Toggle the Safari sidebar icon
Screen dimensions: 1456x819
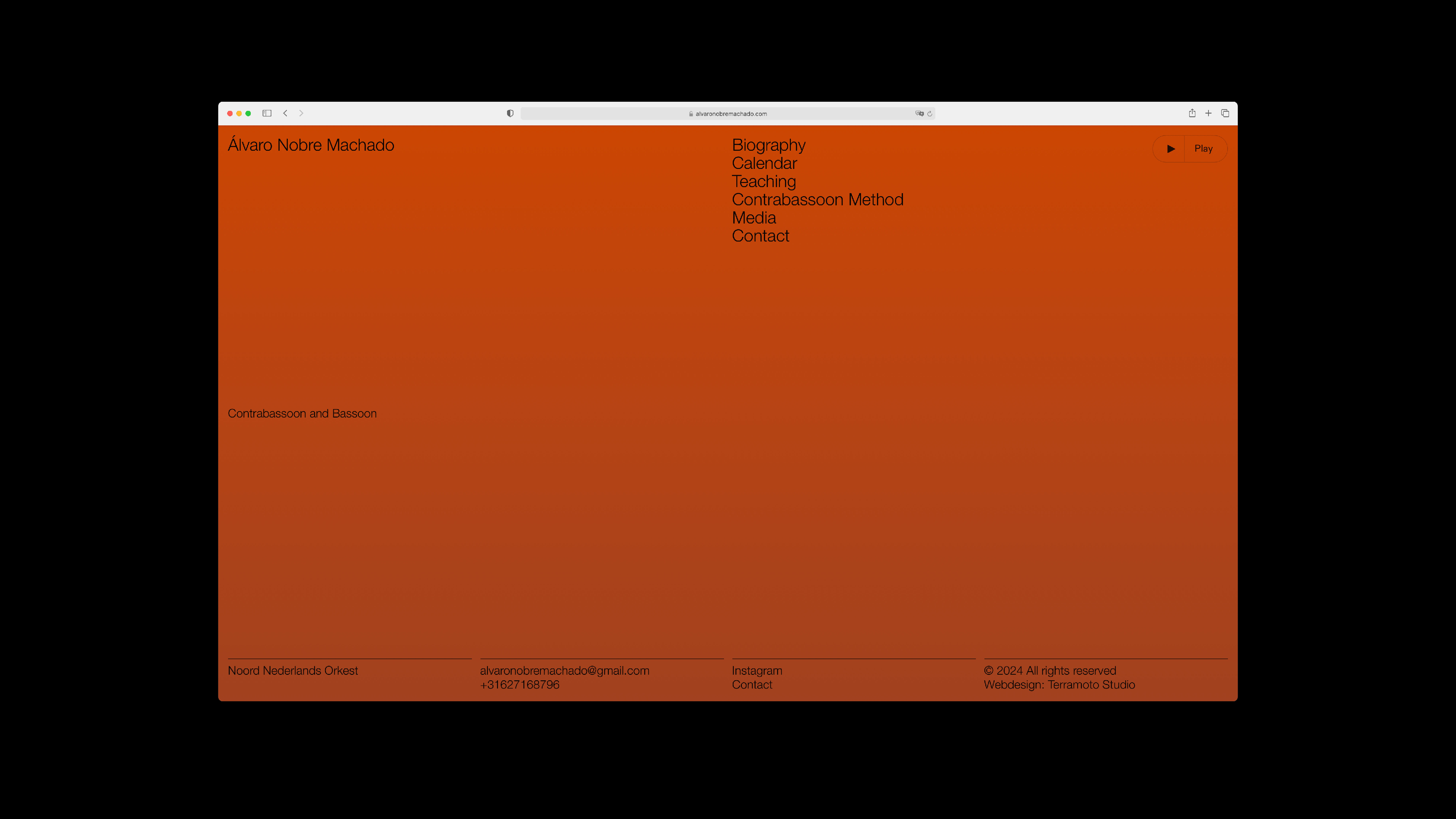[267, 113]
